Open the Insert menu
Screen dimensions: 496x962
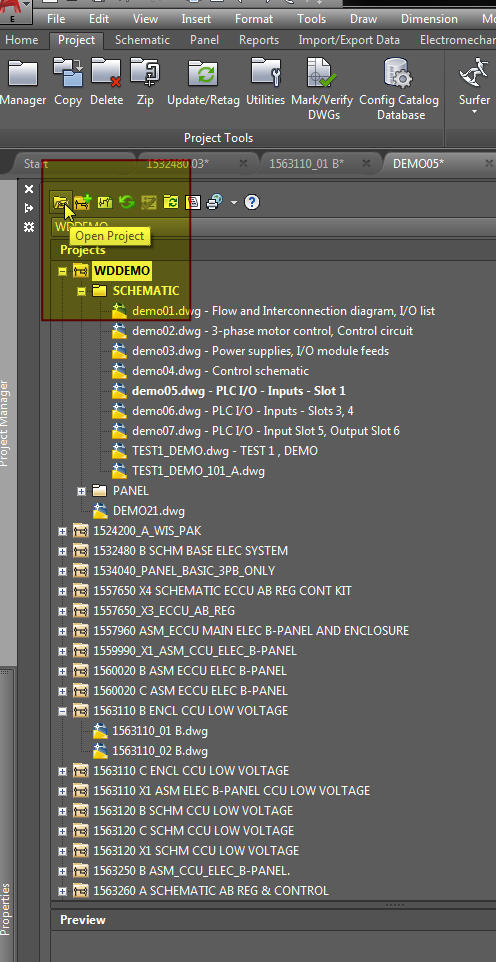[x=196, y=19]
